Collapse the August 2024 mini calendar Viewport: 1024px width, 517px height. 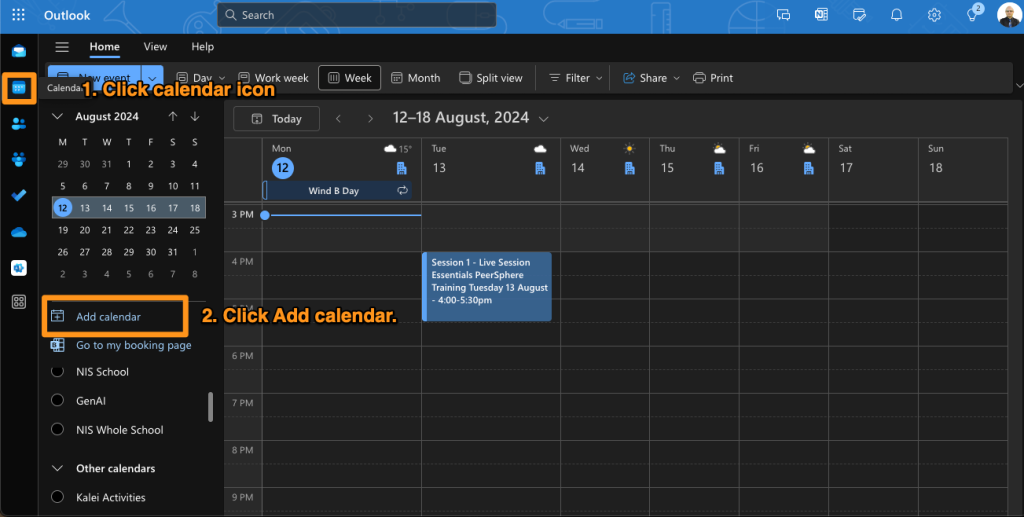click(57, 116)
